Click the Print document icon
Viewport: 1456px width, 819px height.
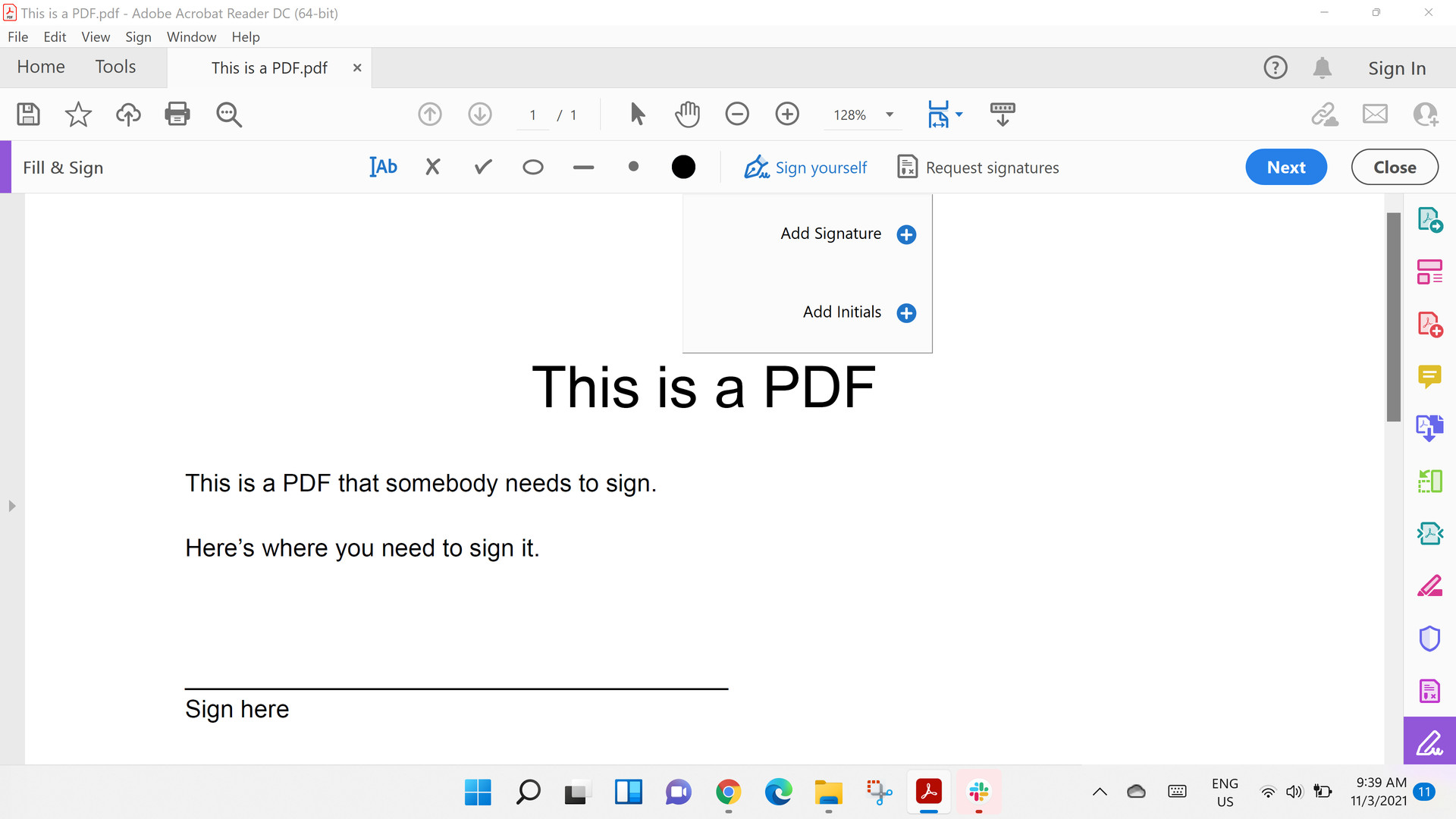pyautogui.click(x=178, y=114)
